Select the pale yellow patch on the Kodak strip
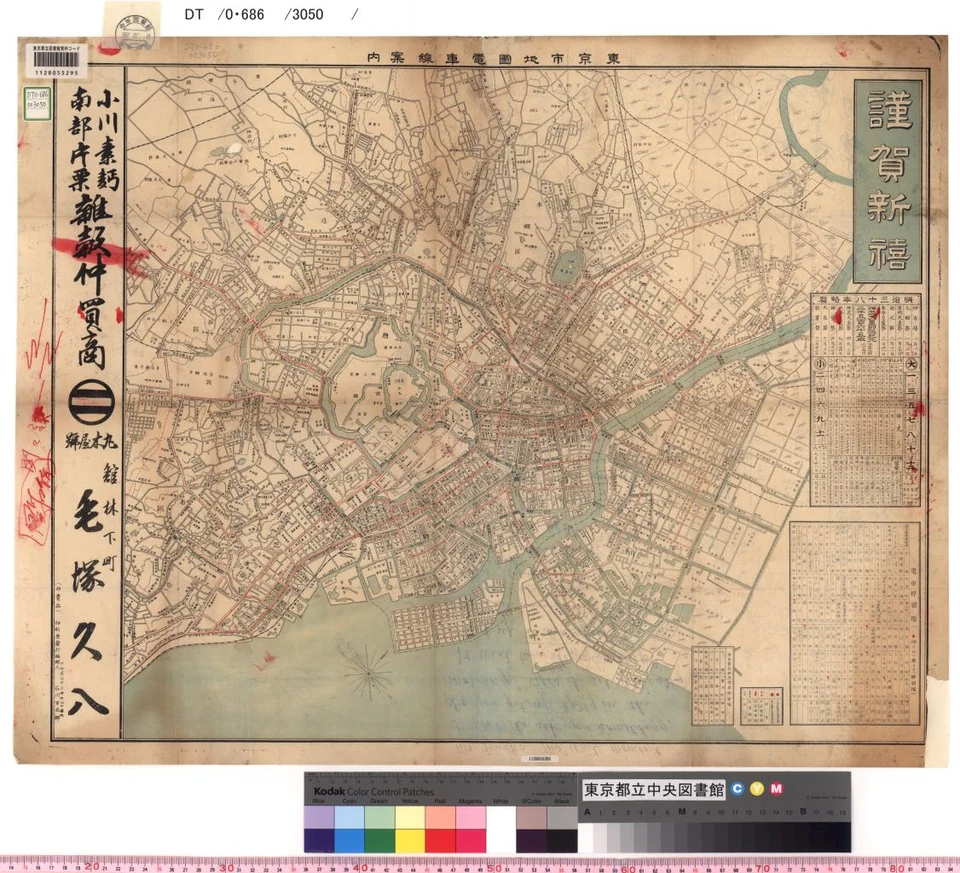 (410, 817)
